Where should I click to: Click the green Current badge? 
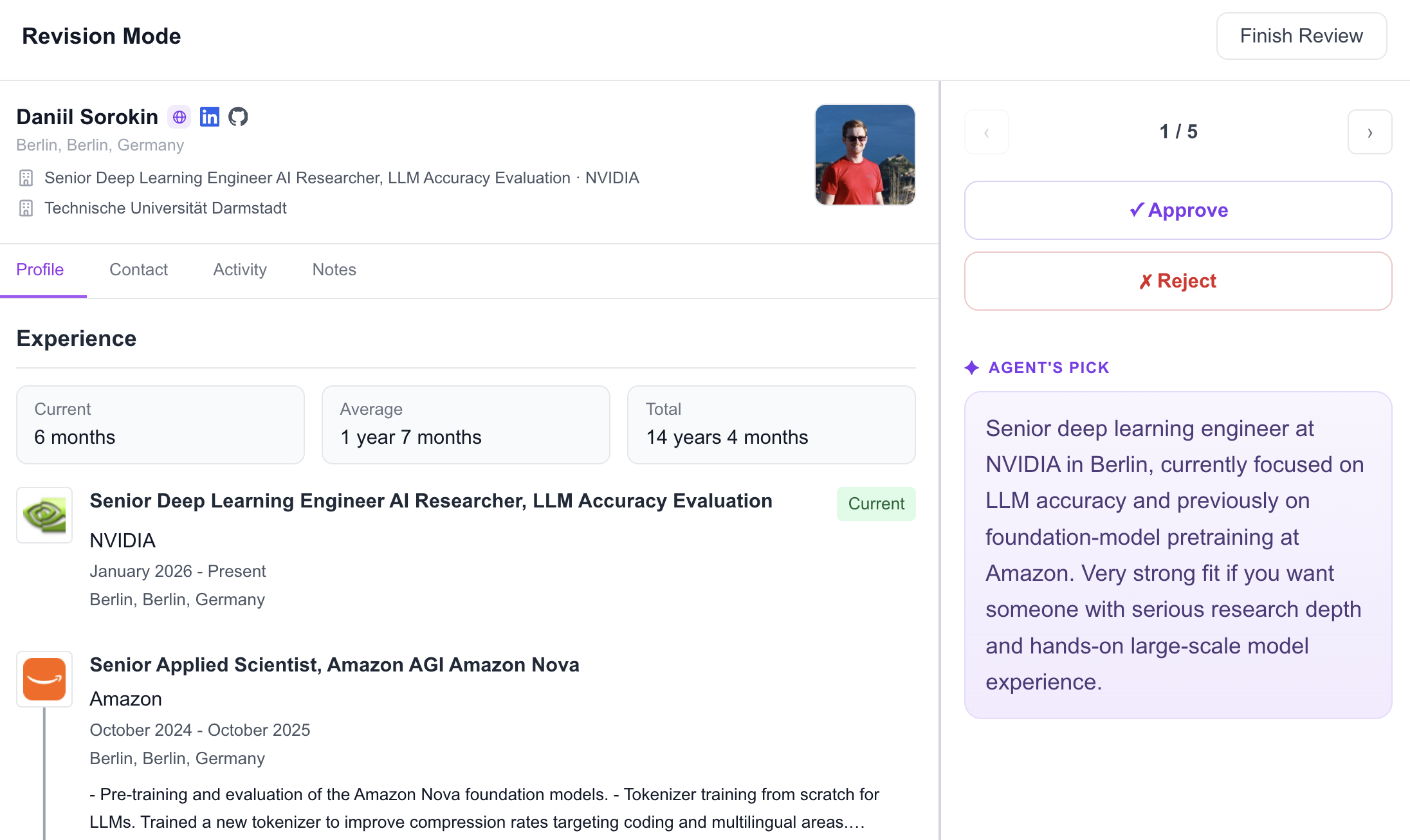(x=876, y=504)
